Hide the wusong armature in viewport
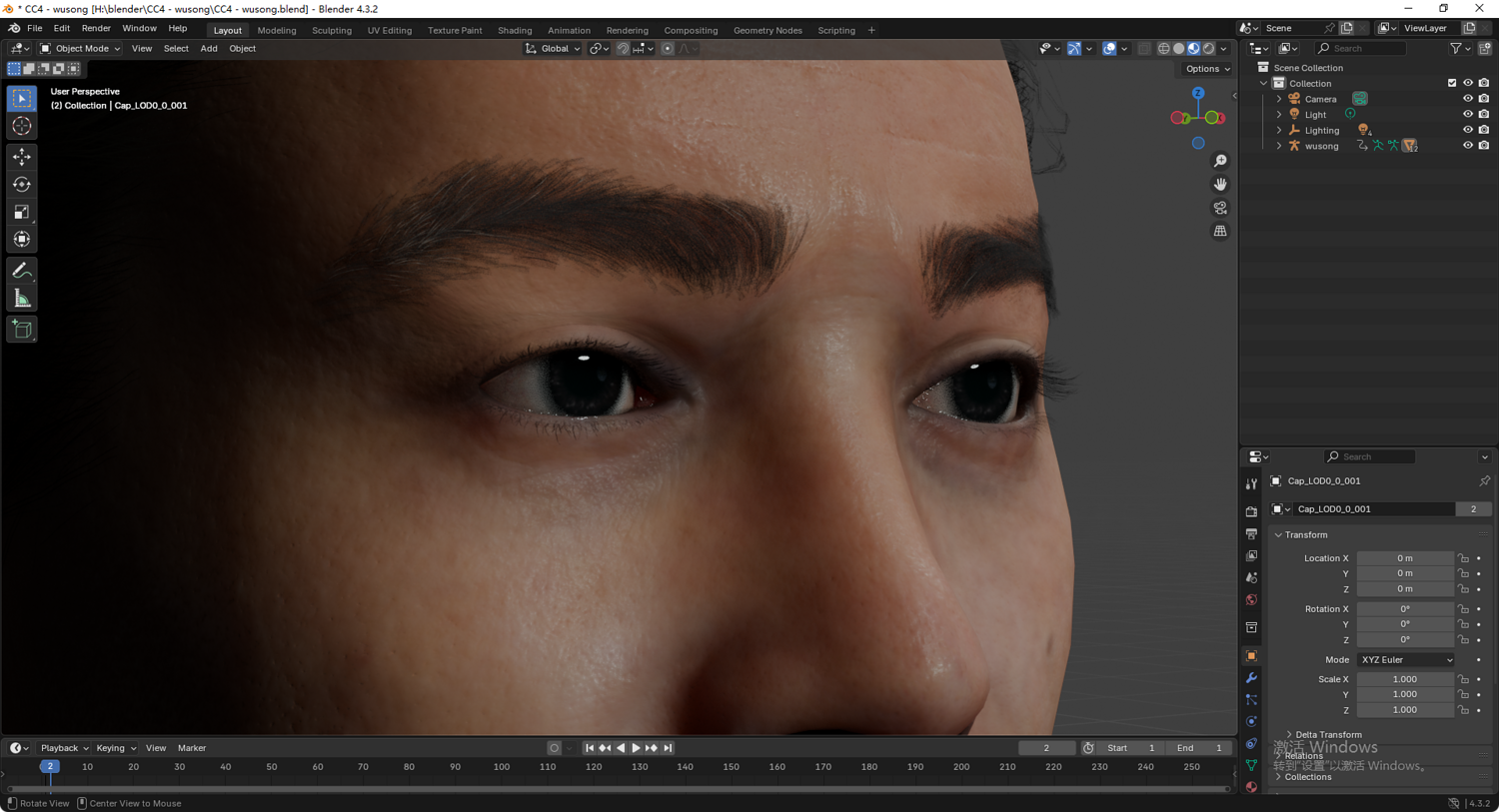The width and height of the screenshot is (1499, 812). click(1468, 146)
